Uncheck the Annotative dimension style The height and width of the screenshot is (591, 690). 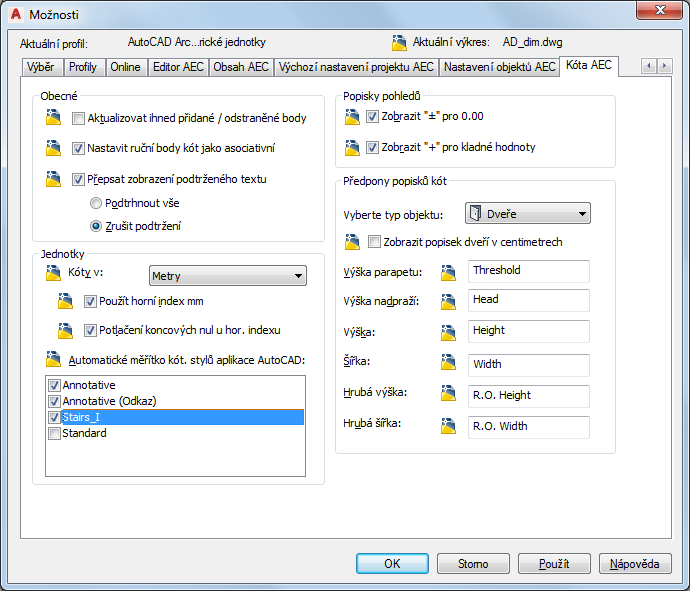tap(54, 385)
